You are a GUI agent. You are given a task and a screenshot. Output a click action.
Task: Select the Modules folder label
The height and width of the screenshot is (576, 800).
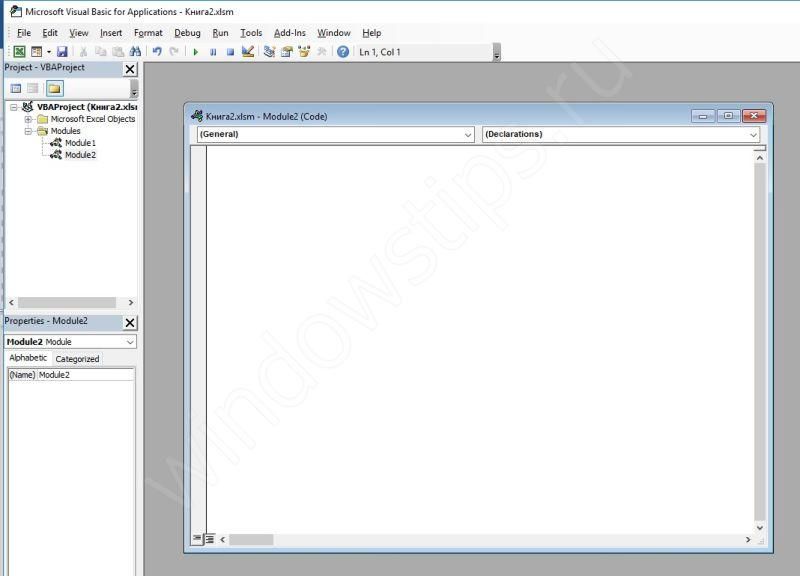65,131
